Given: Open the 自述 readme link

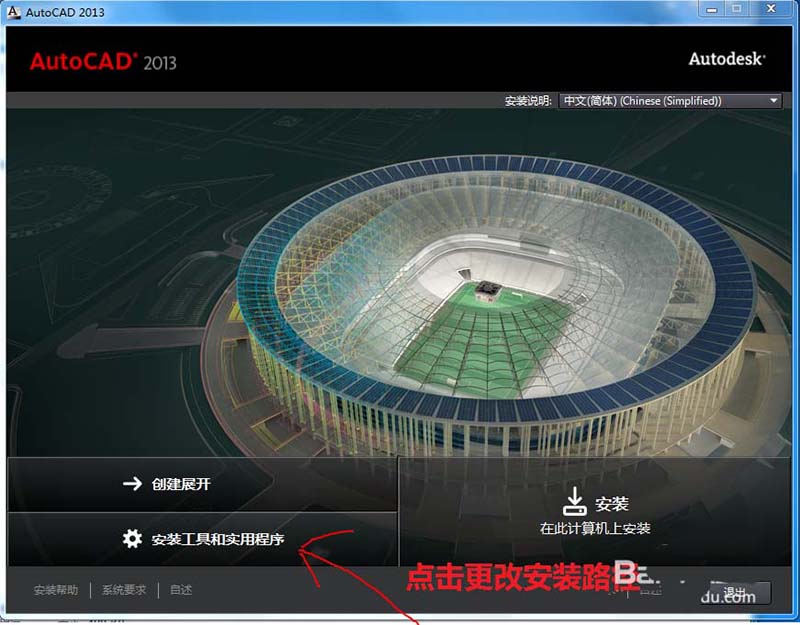Looking at the screenshot, I should pyautogui.click(x=181, y=590).
